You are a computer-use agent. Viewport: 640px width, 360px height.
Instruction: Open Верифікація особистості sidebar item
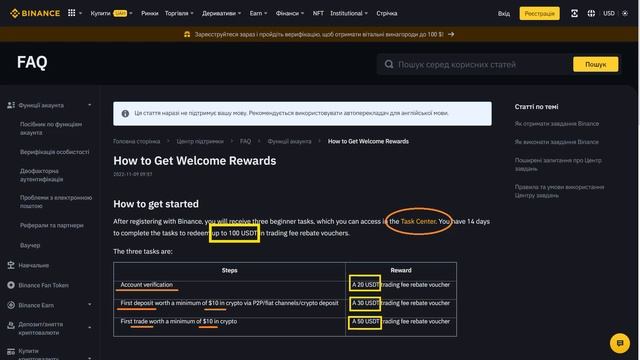55,152
